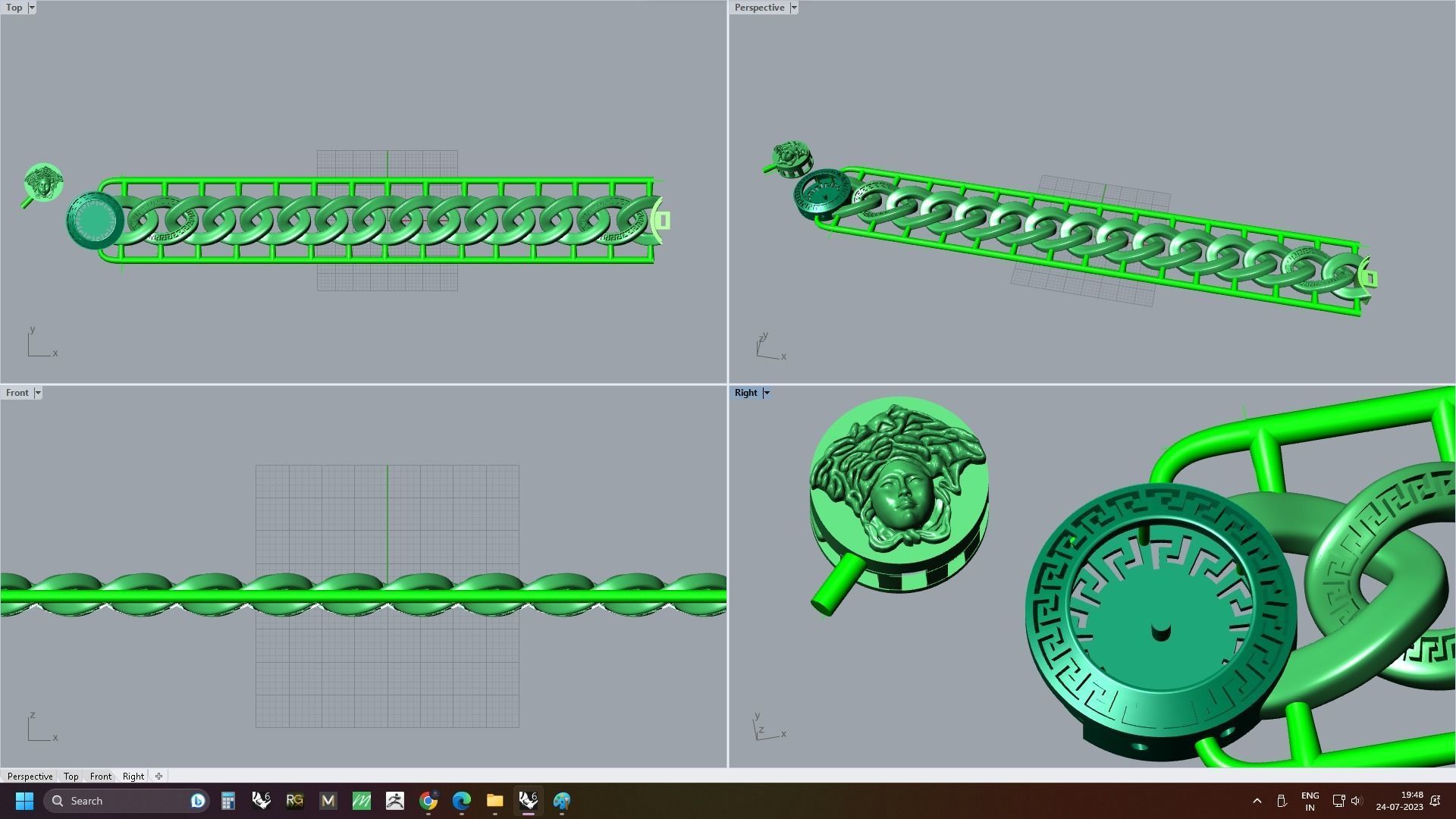
Task: Open the clock showing 19:48
Action: click(x=1399, y=801)
